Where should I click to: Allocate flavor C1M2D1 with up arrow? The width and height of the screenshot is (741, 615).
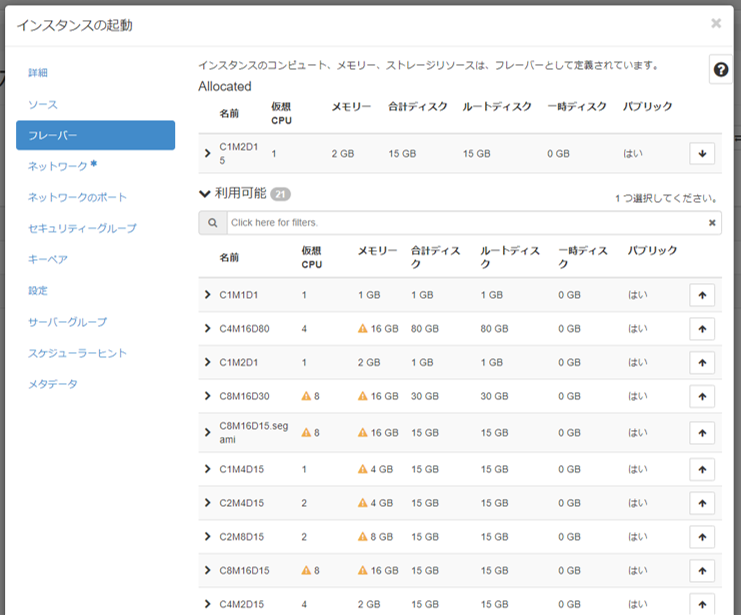coord(702,363)
